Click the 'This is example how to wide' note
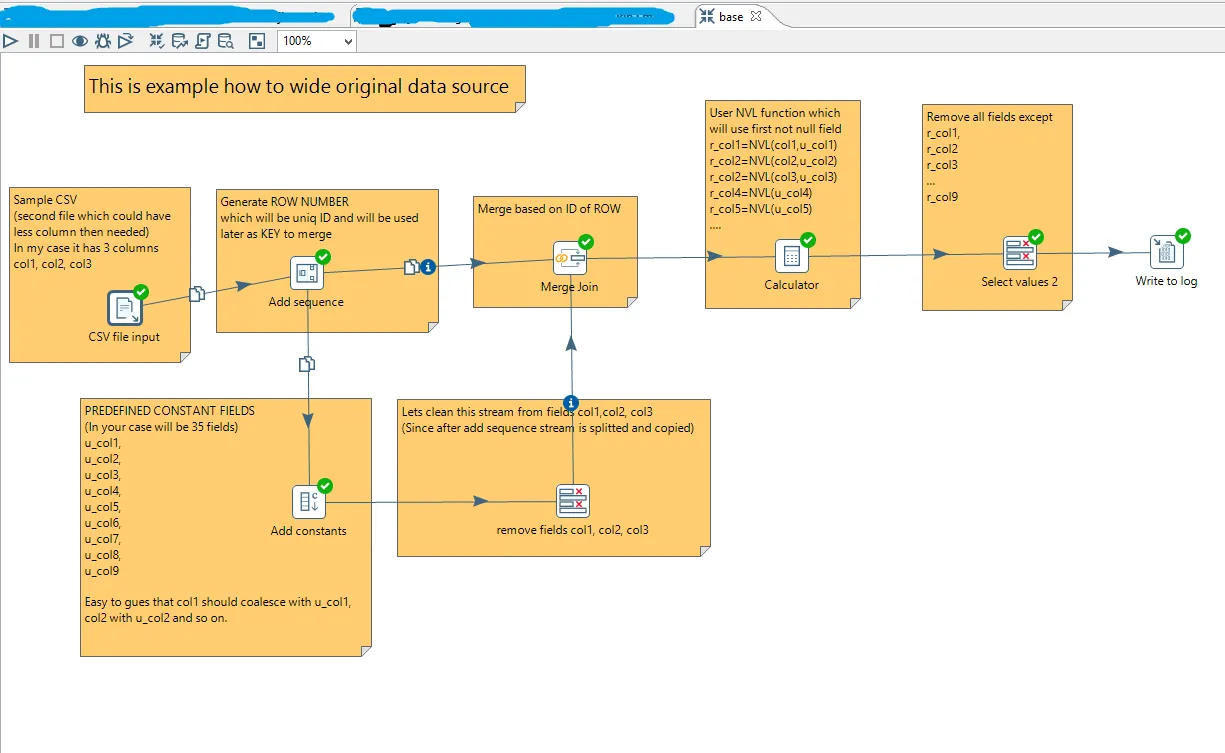1225x753 pixels. (304, 87)
